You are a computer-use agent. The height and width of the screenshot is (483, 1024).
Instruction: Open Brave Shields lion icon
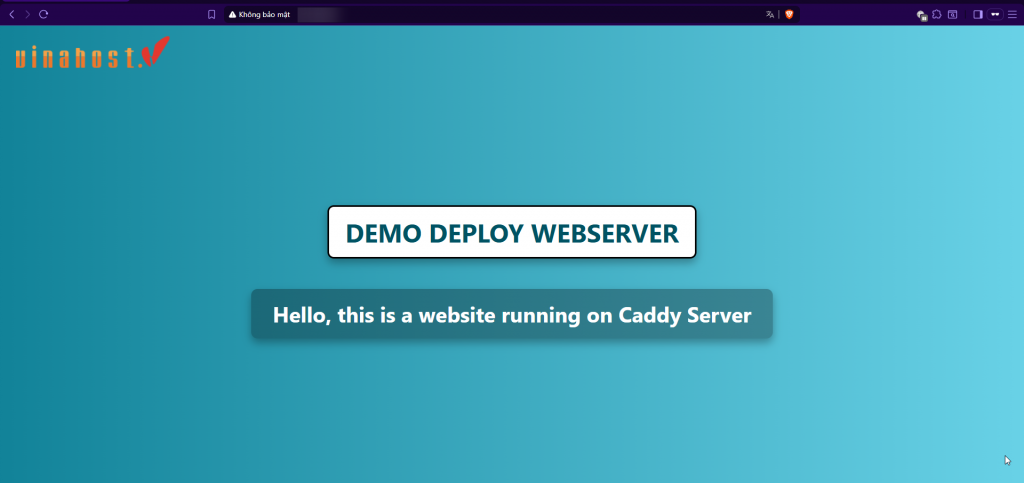pos(788,15)
